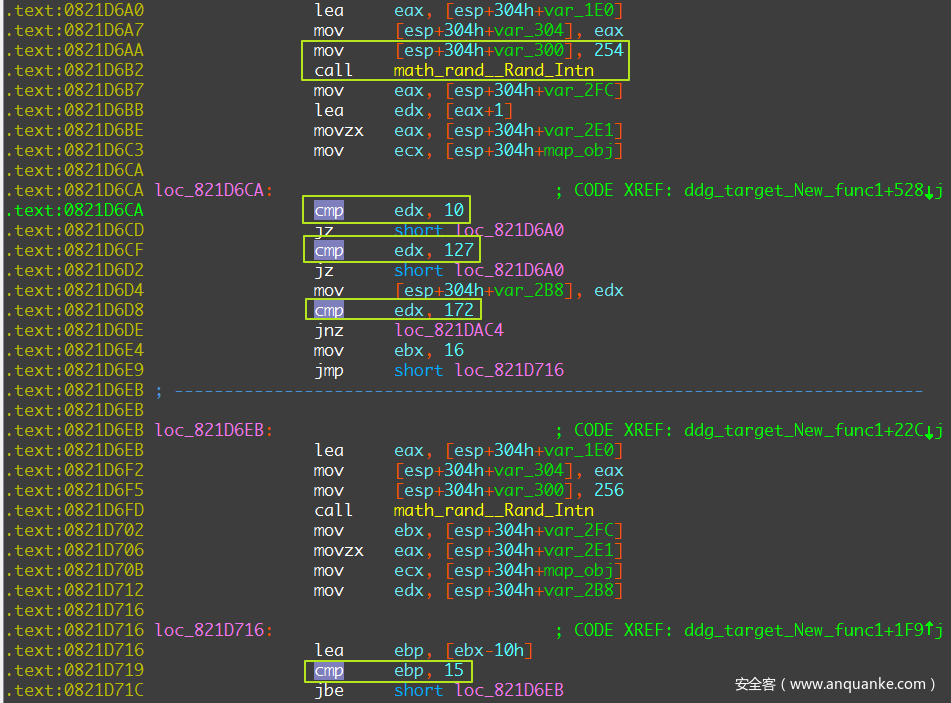Follow the jnz target loc_821DAC4

[x=449, y=330]
